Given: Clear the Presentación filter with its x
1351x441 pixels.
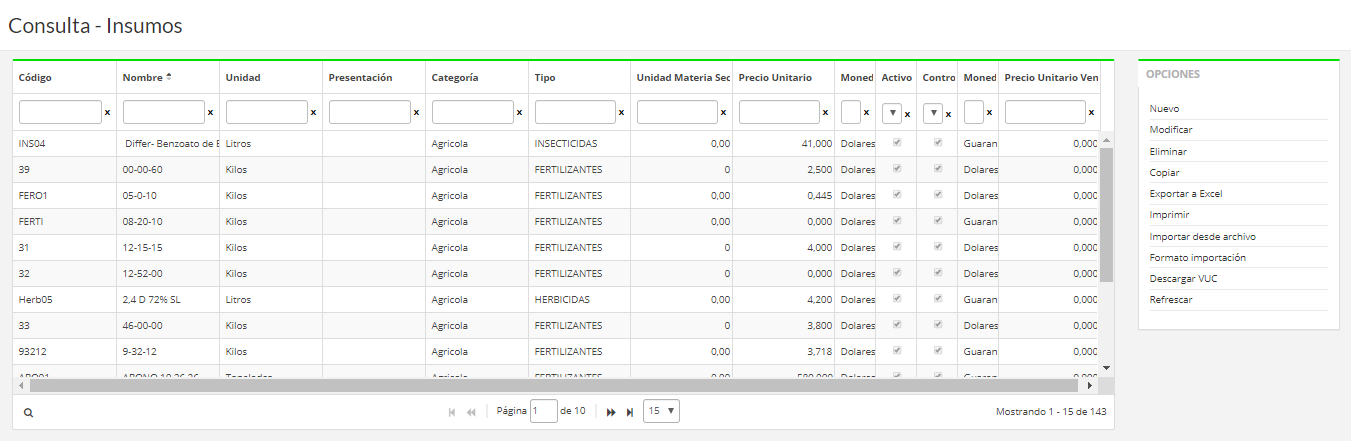Looking at the screenshot, I should 416,113.
